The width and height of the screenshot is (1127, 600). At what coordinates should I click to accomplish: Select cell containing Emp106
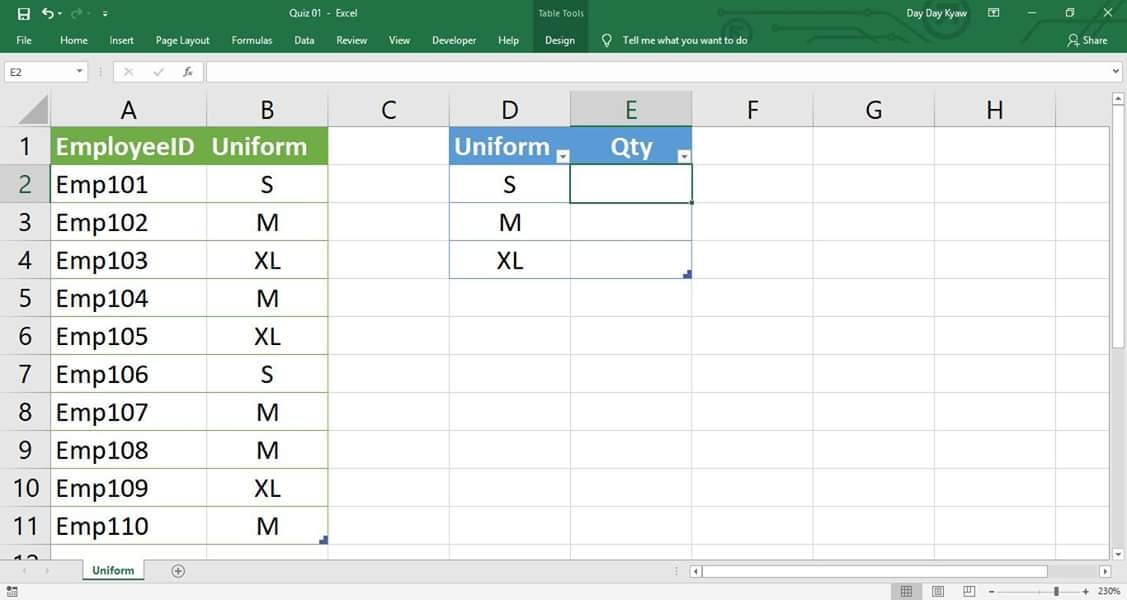[128, 374]
